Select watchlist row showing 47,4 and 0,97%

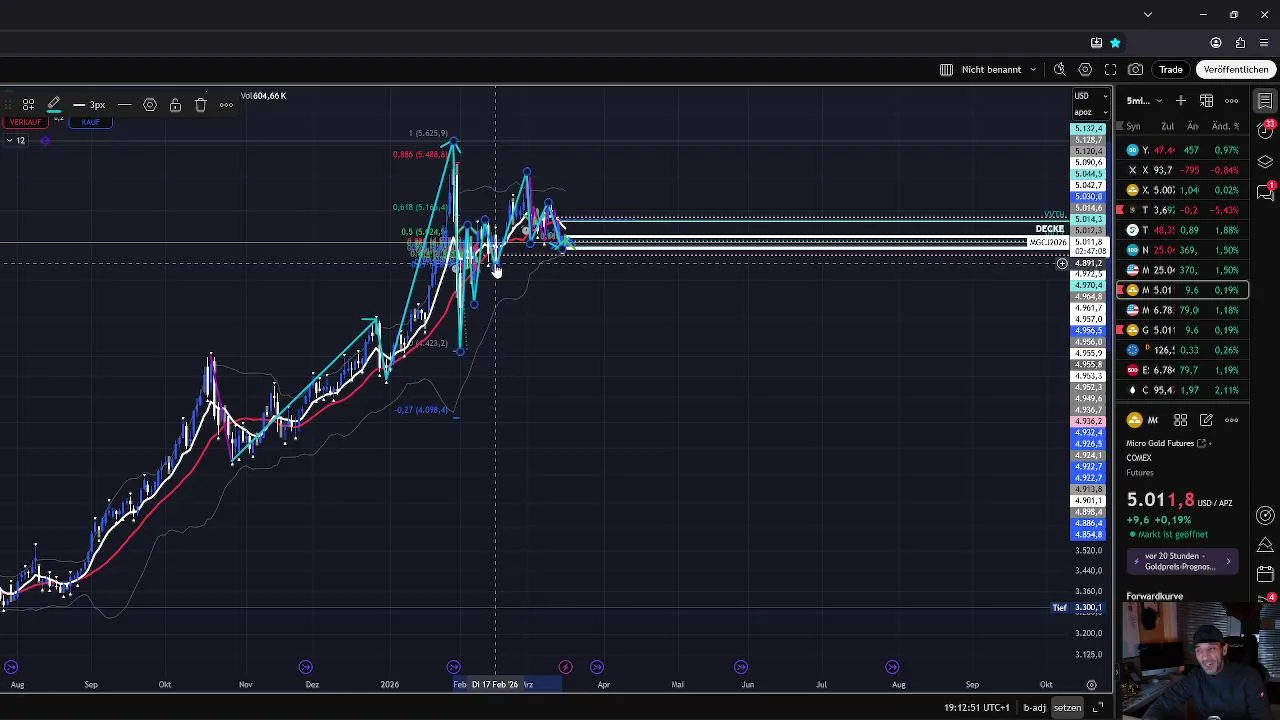(x=1183, y=150)
